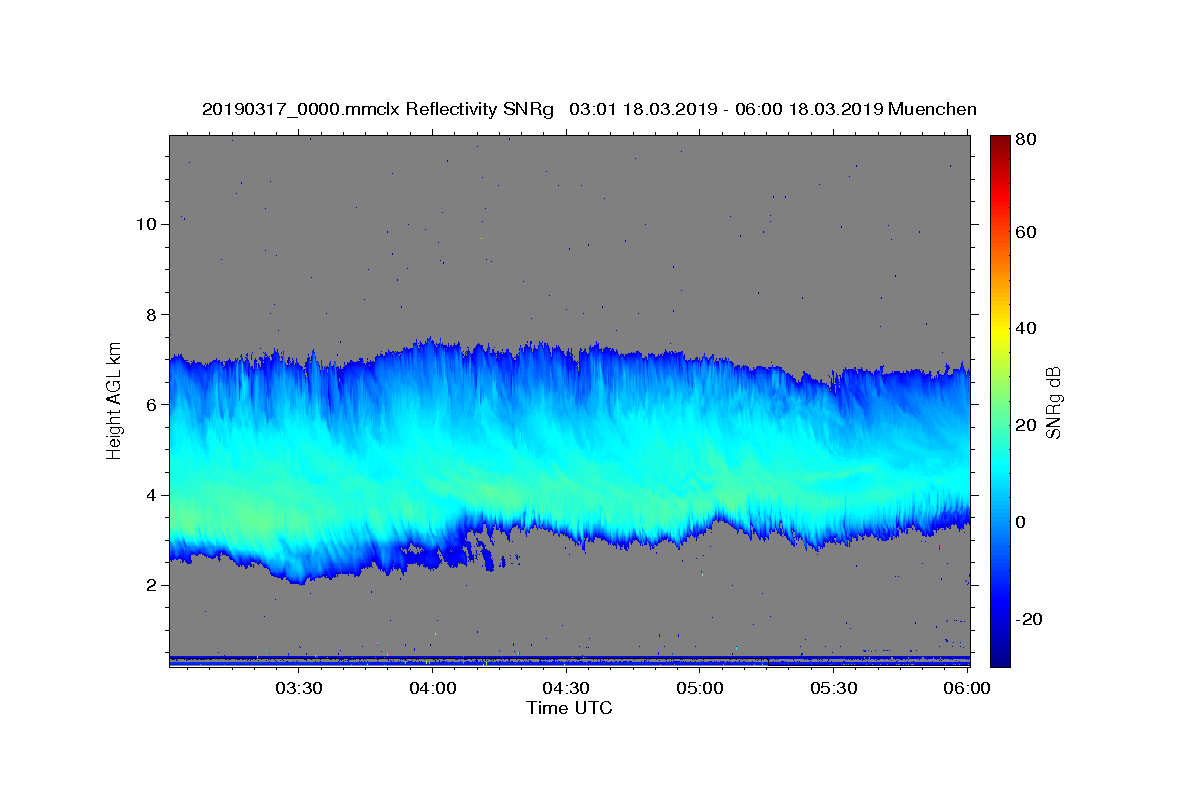Click the height tick label 6
Viewport: 1200px width, 800px height.
150,404
